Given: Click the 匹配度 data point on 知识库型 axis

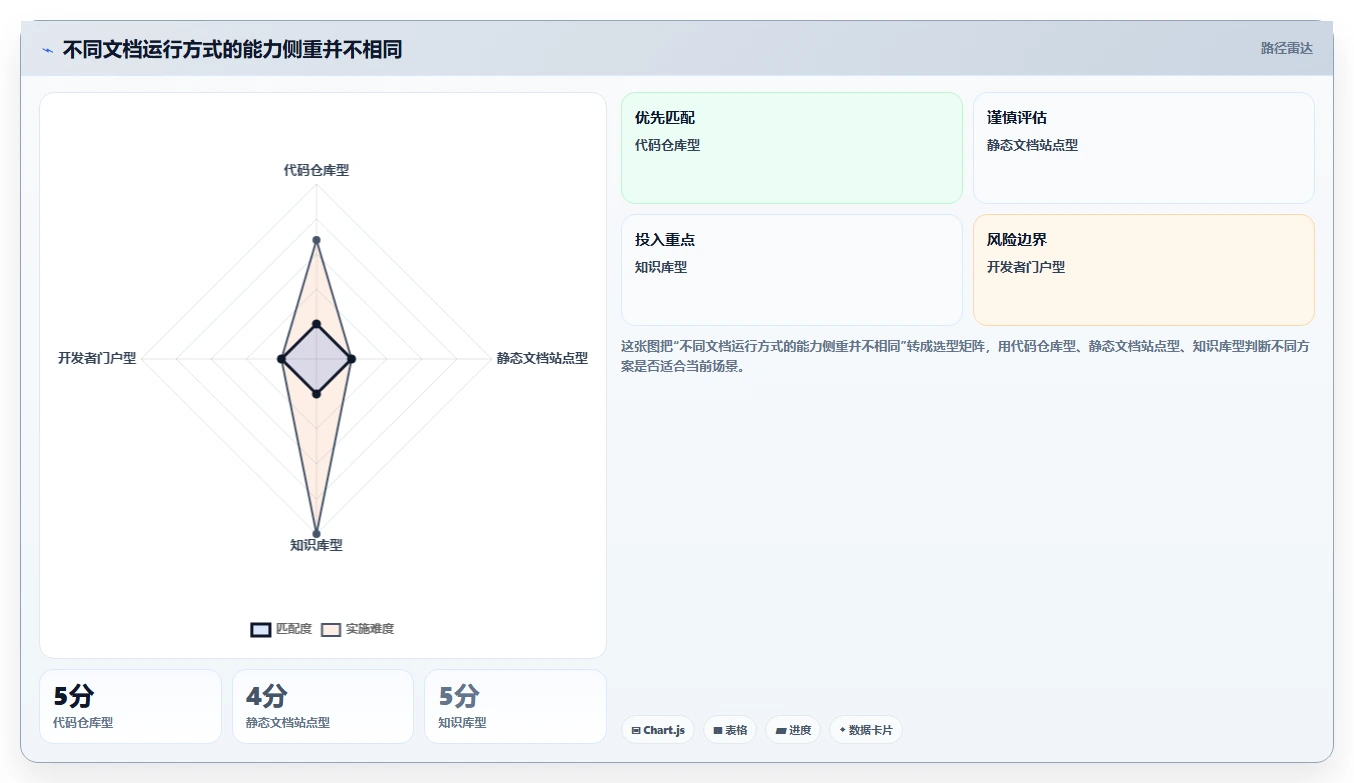Looking at the screenshot, I should [316, 394].
